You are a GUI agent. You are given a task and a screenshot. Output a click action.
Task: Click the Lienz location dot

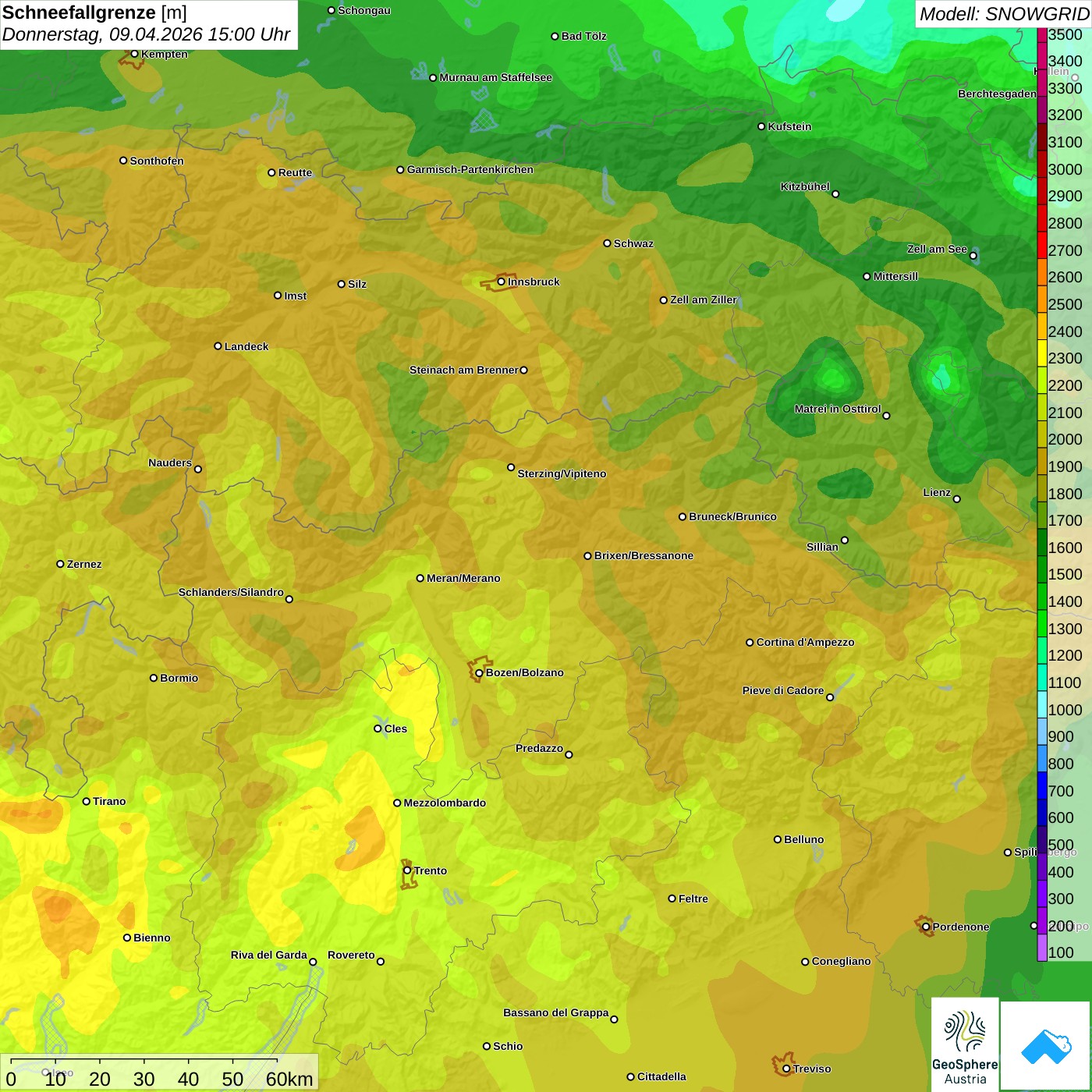tap(957, 499)
